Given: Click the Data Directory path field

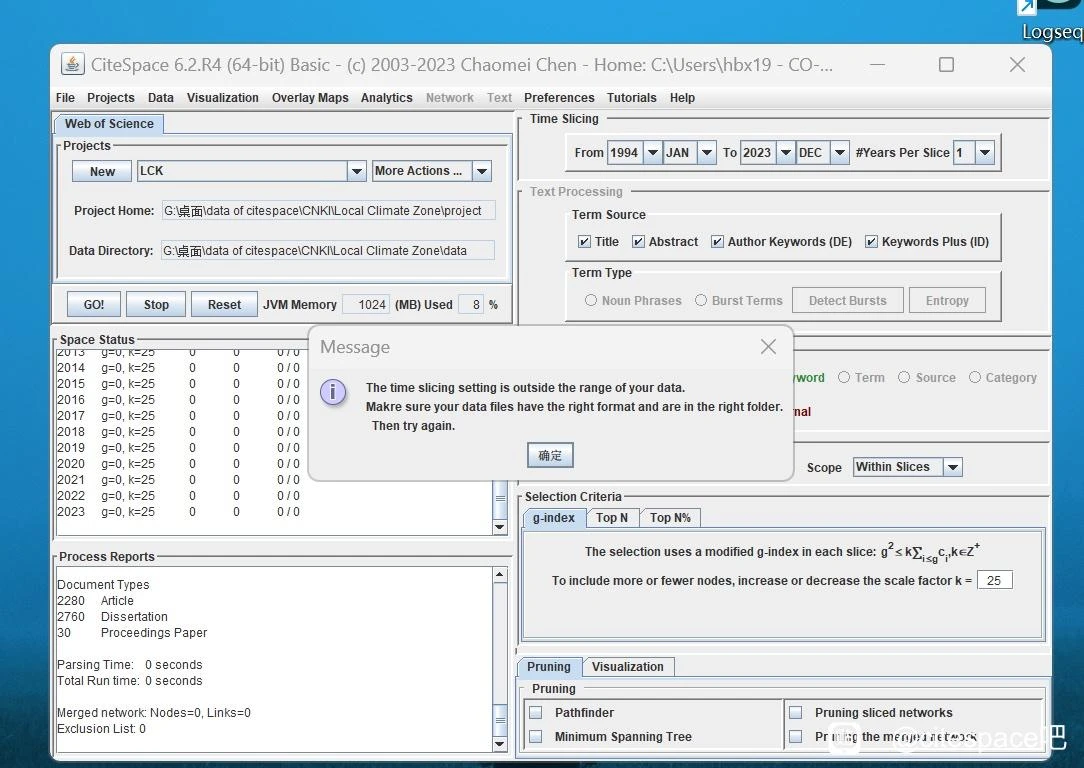Looking at the screenshot, I should tap(328, 250).
